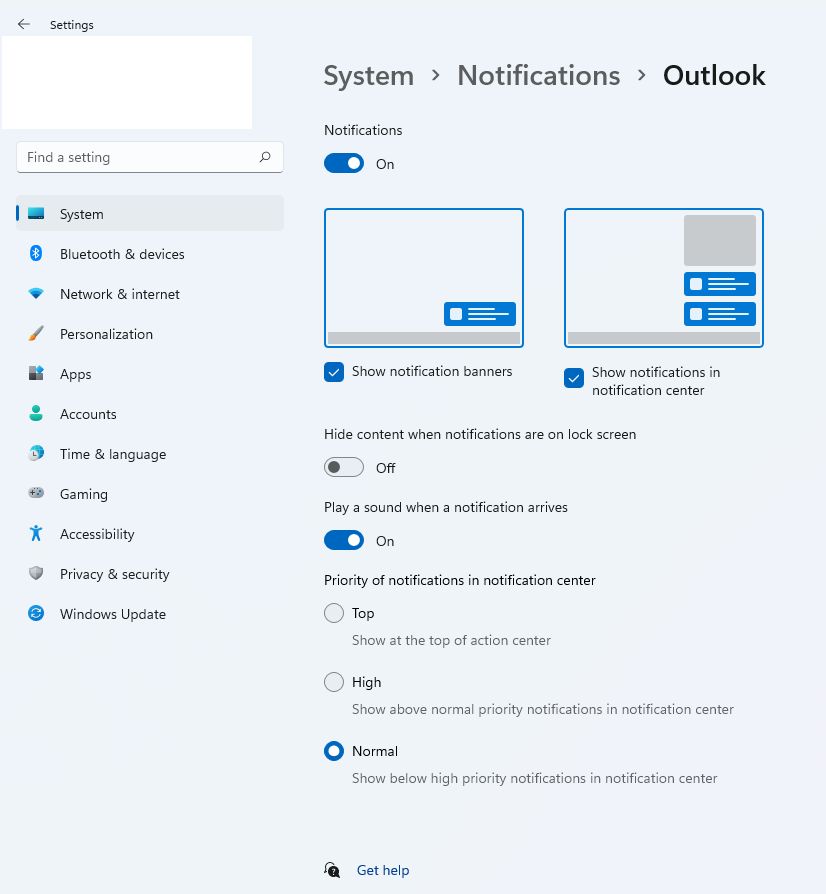This screenshot has height=894, width=826.
Task: Click the Windows Update sync icon
Action: point(36,613)
